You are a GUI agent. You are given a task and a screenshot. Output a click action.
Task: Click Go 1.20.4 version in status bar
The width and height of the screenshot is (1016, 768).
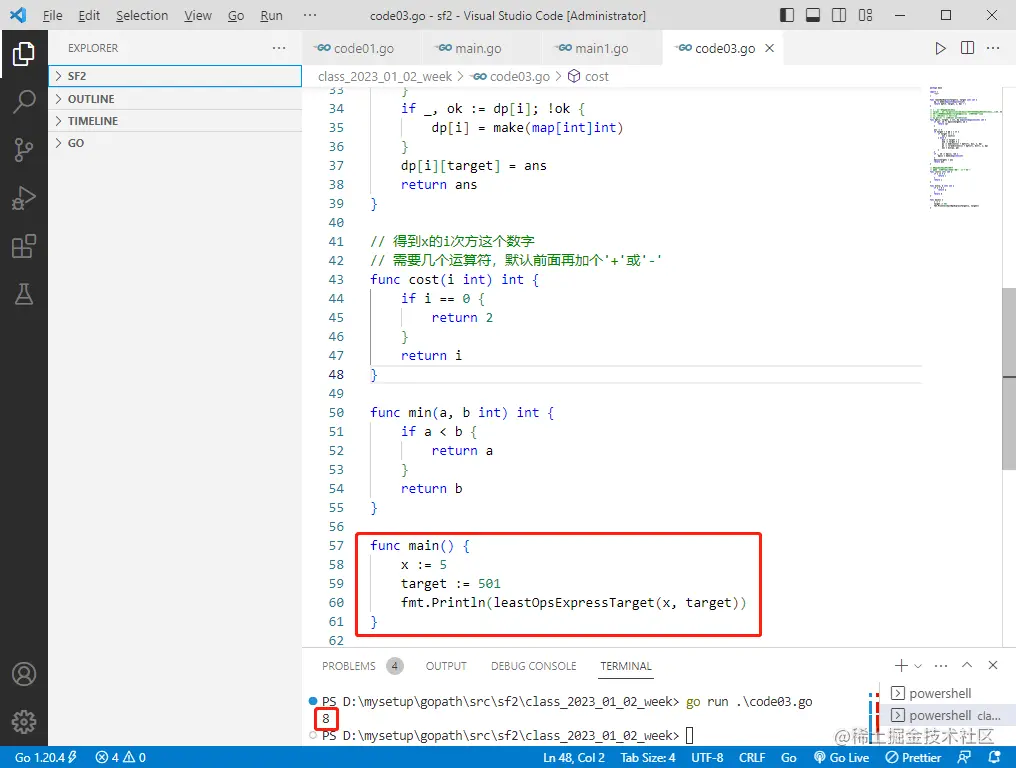point(45,757)
